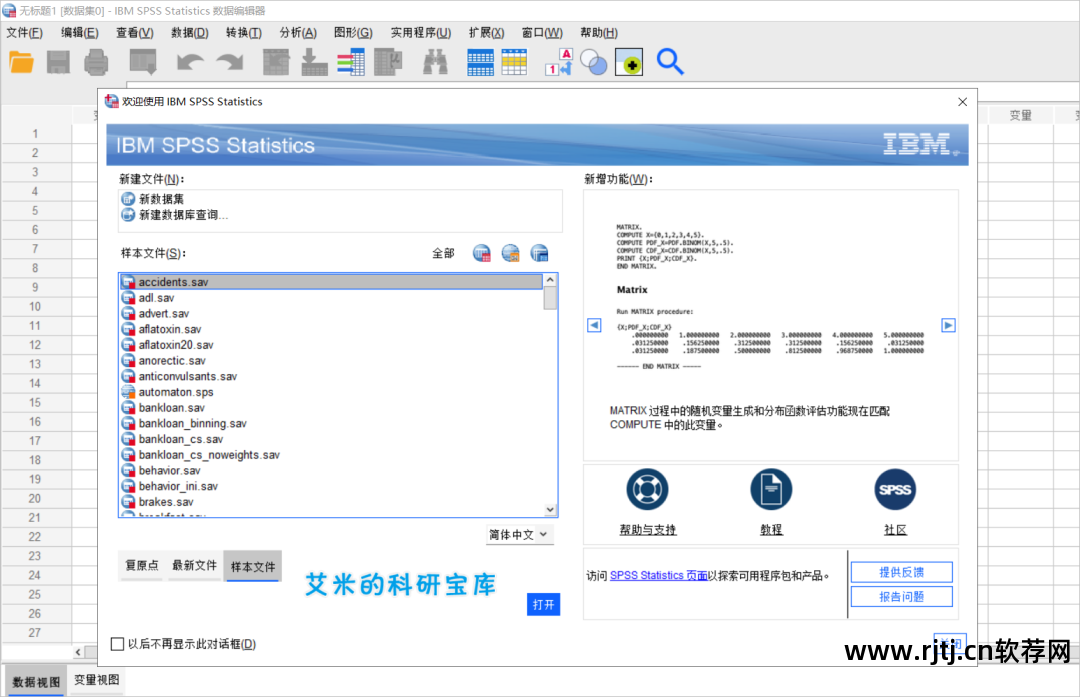Select the 数据视图 tab
Image resolution: width=1080 pixels, height=697 pixels.
37,682
